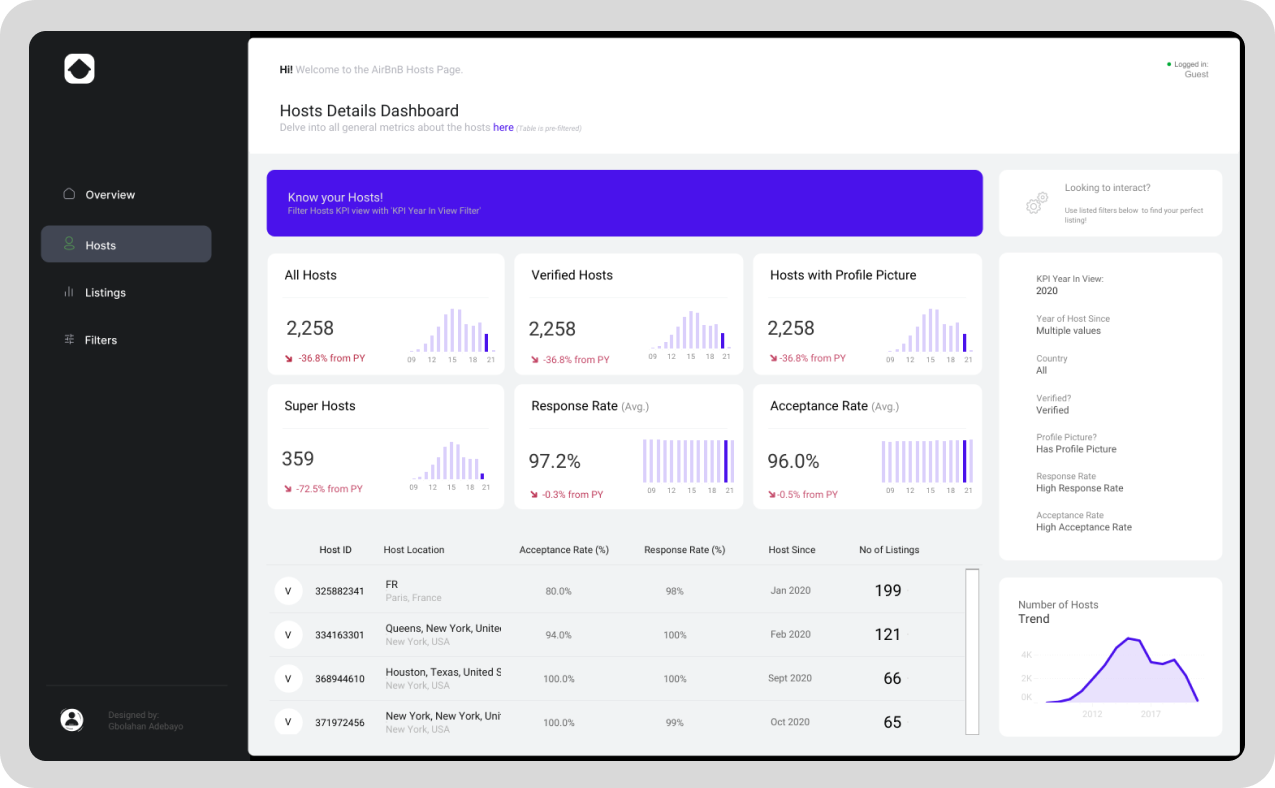
Task: Open the Verified? filter
Action: click(1053, 404)
